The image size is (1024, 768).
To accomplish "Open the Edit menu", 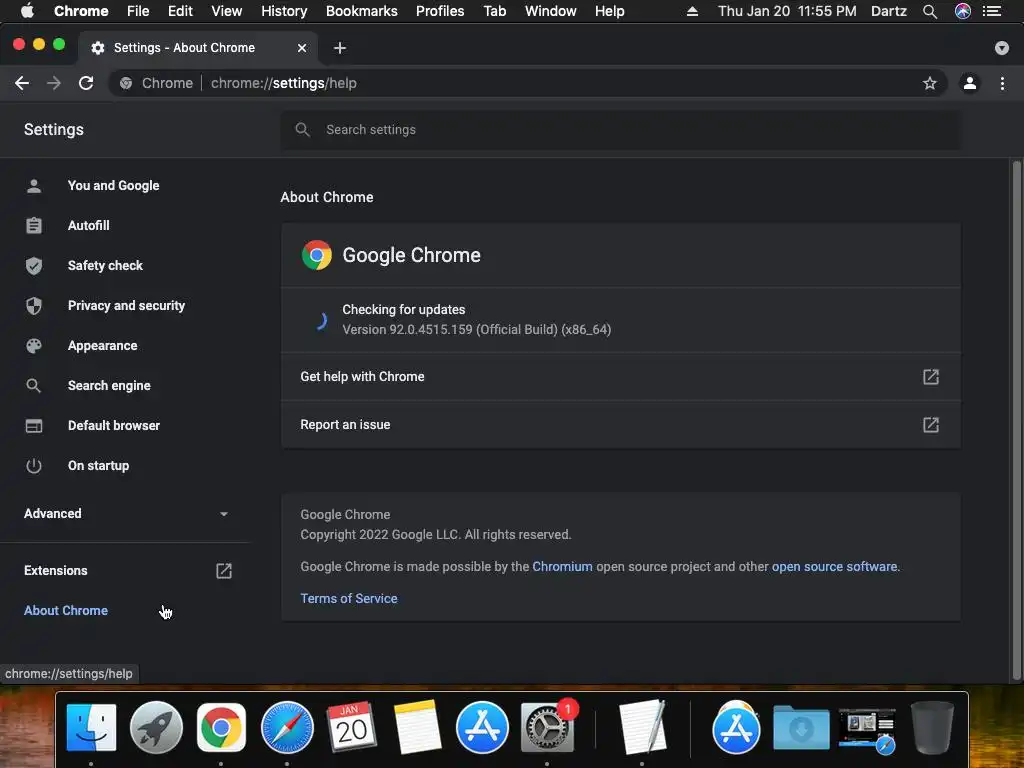I will (180, 11).
